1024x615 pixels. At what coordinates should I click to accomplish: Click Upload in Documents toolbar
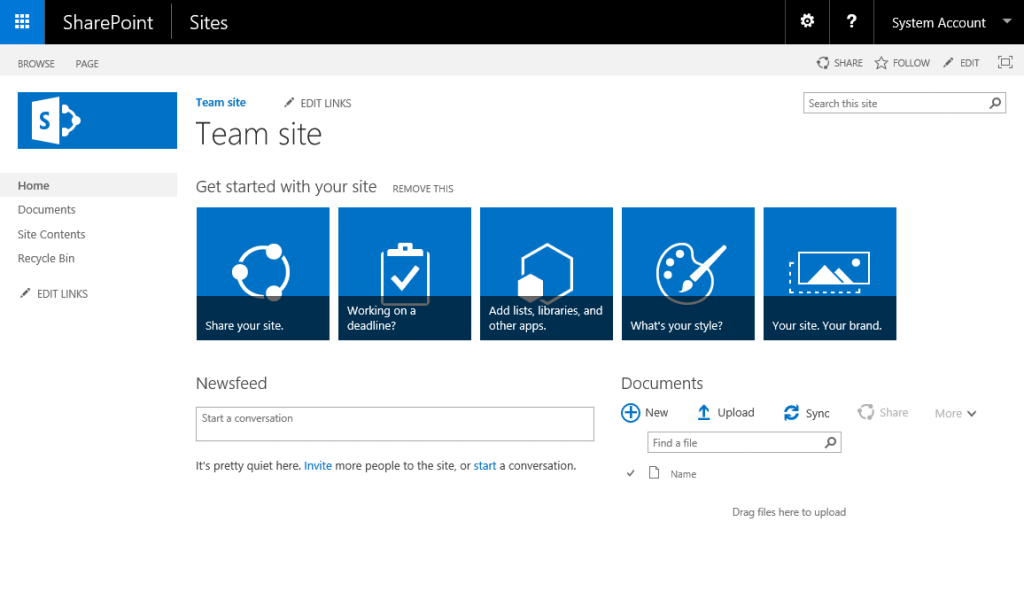(726, 413)
